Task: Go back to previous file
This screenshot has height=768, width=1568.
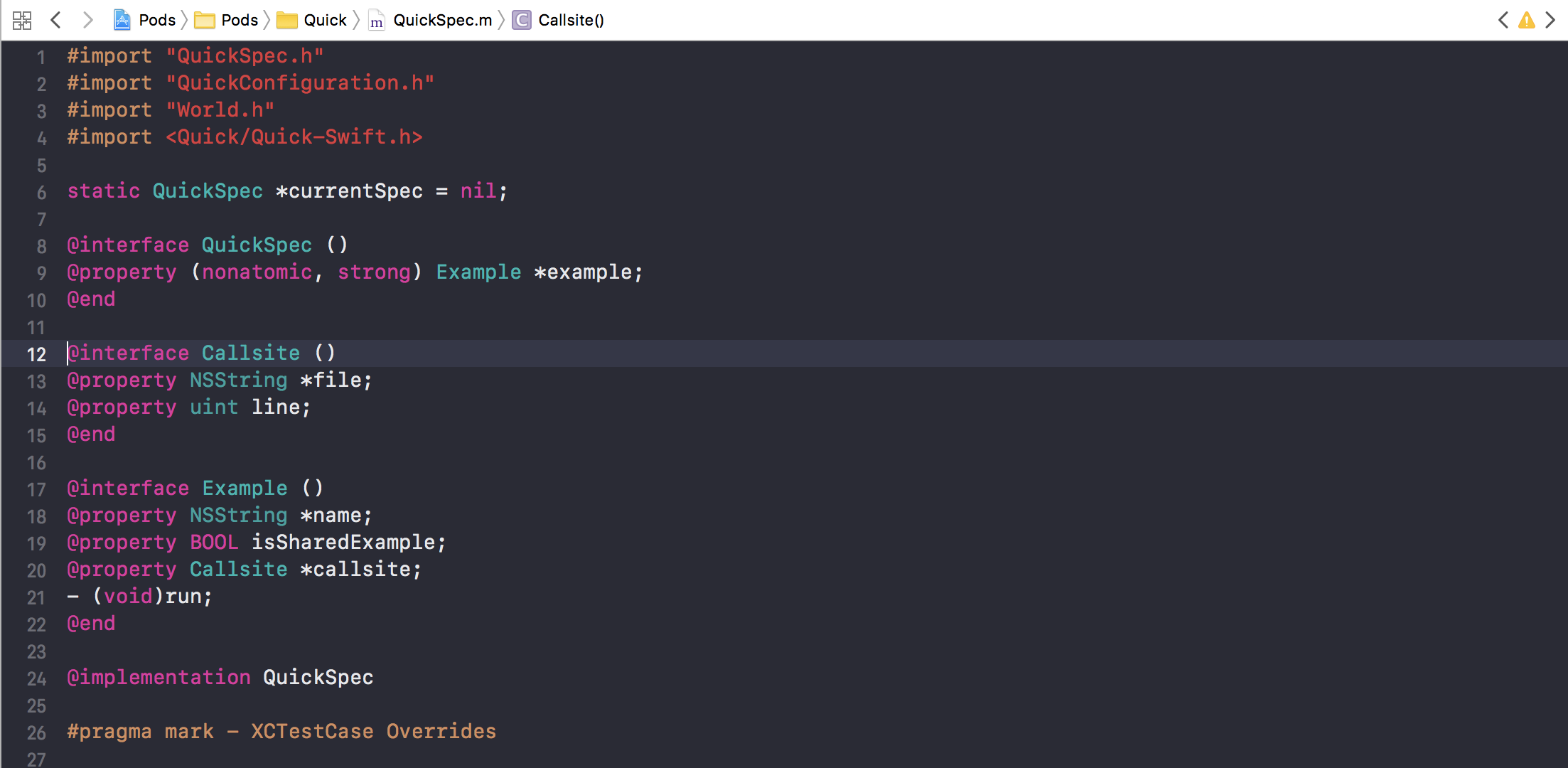Action: (x=56, y=20)
